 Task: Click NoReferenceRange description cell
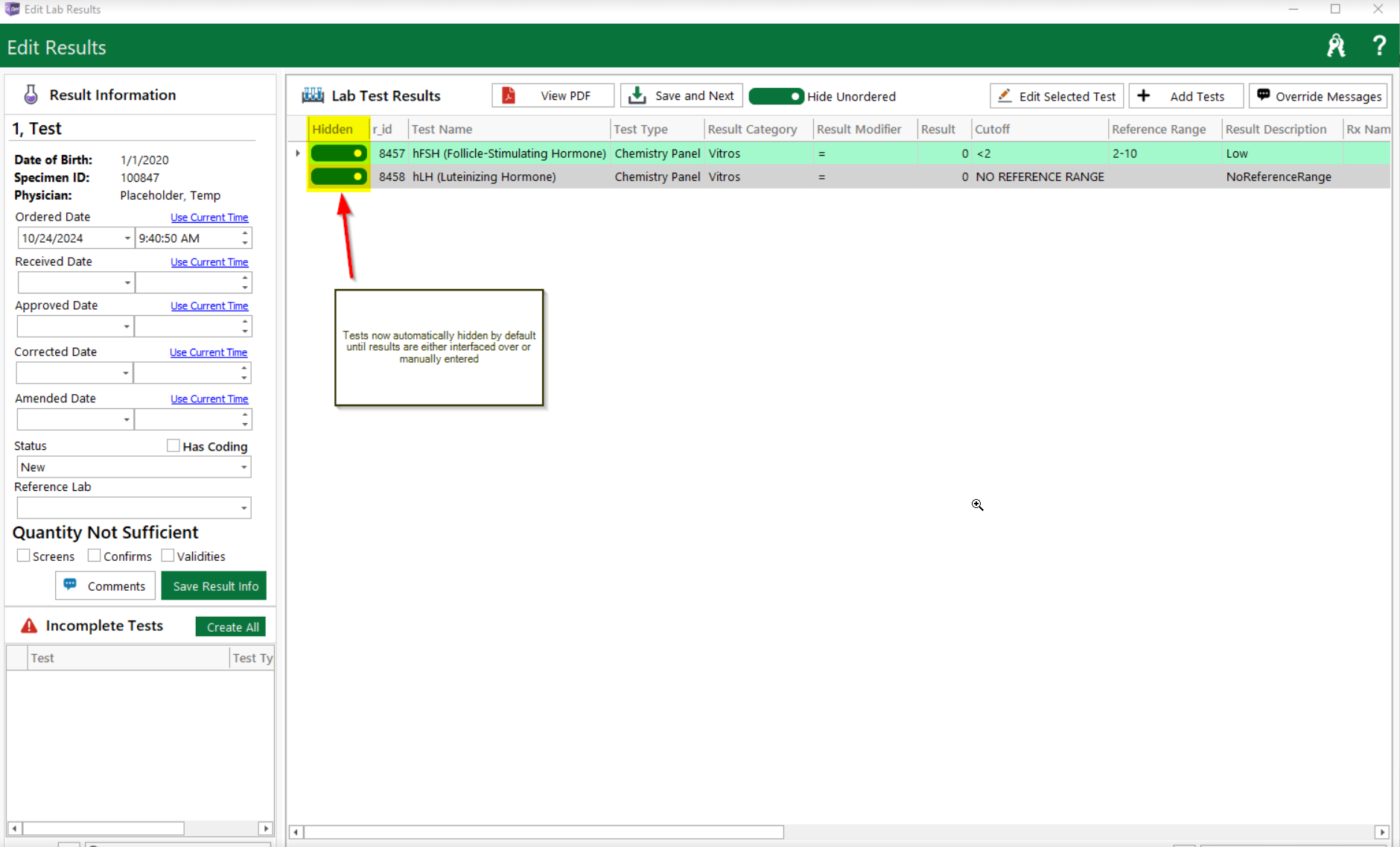[x=1282, y=177]
